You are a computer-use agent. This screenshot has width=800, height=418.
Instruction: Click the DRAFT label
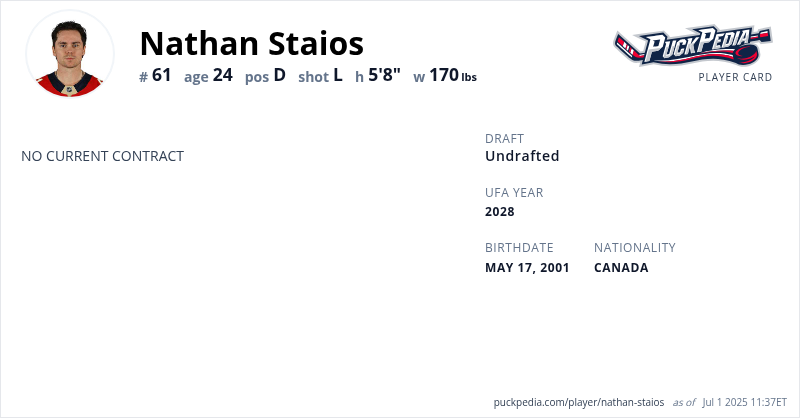pyautogui.click(x=504, y=139)
